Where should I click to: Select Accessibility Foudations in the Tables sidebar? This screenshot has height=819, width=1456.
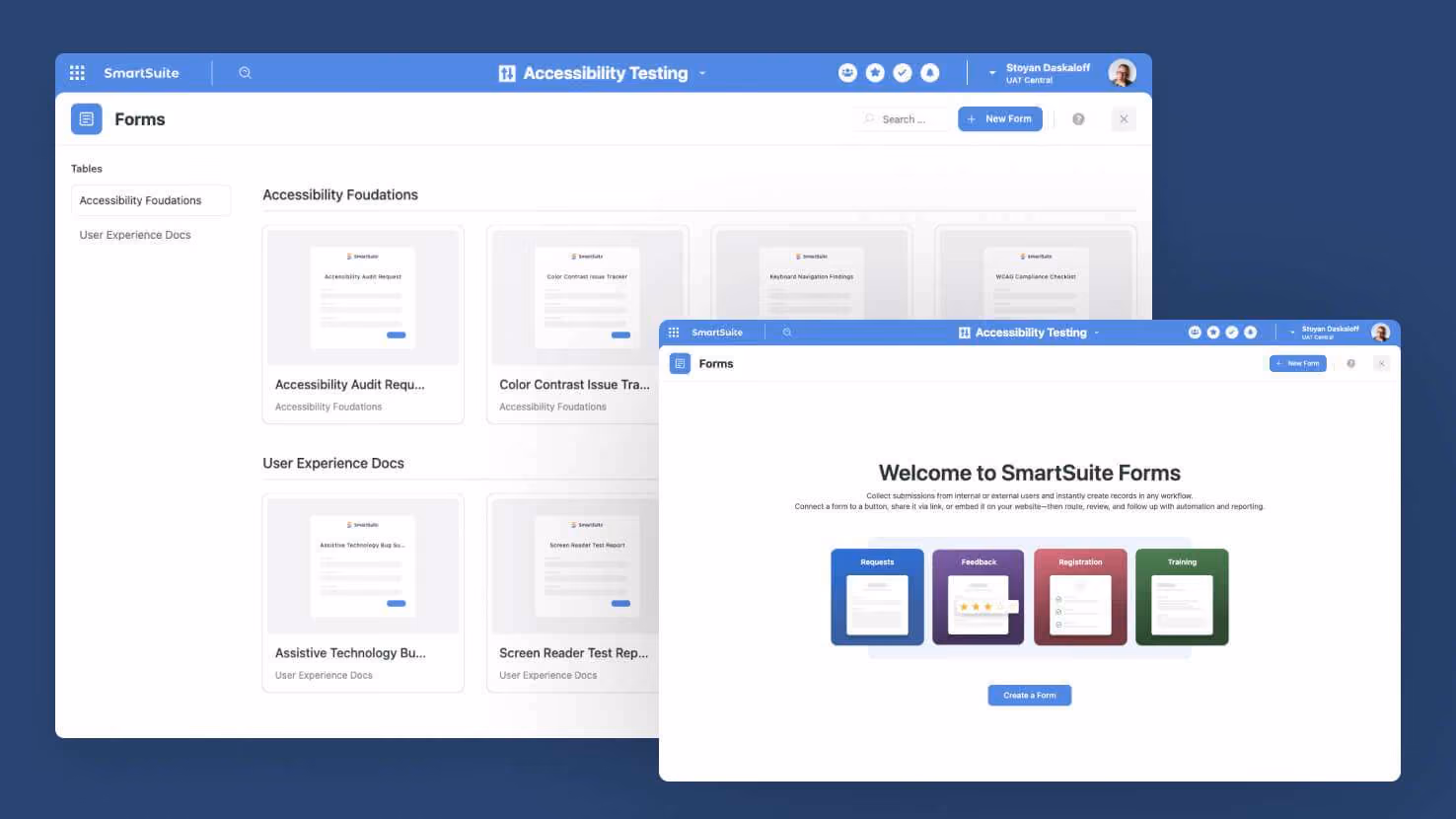click(x=151, y=200)
